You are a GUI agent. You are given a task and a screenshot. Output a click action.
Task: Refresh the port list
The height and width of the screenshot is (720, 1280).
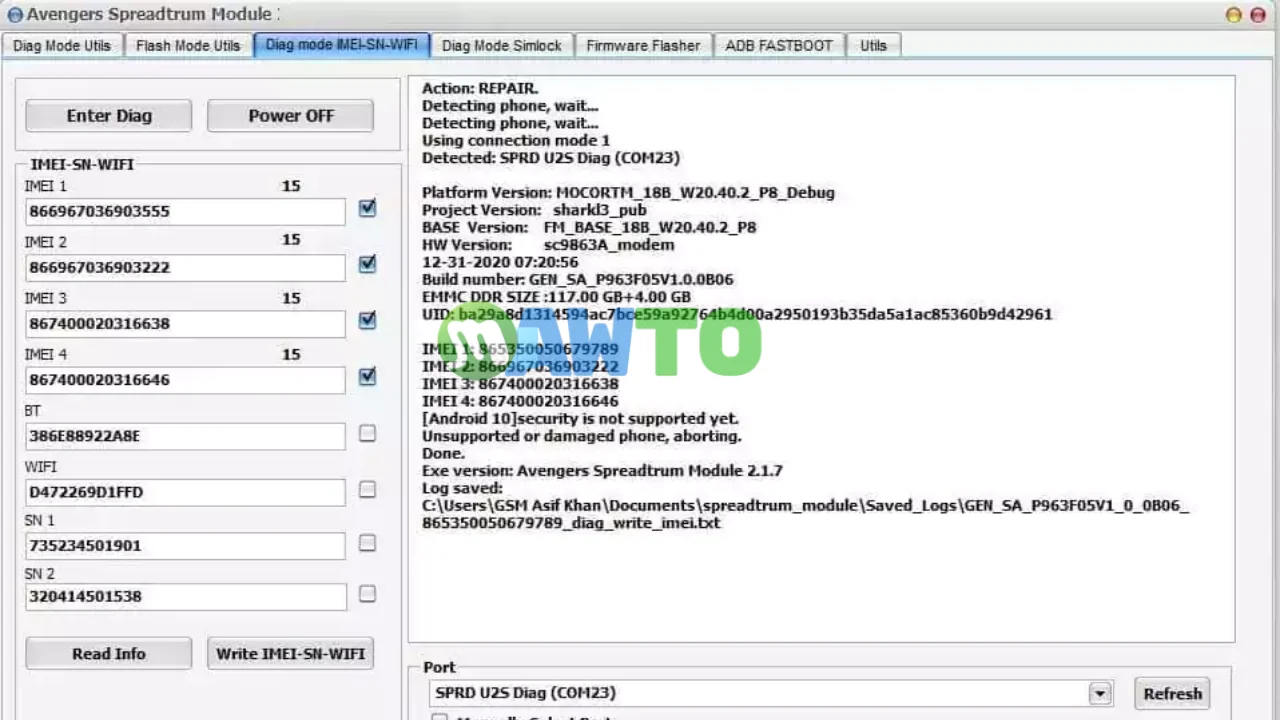(x=1173, y=694)
